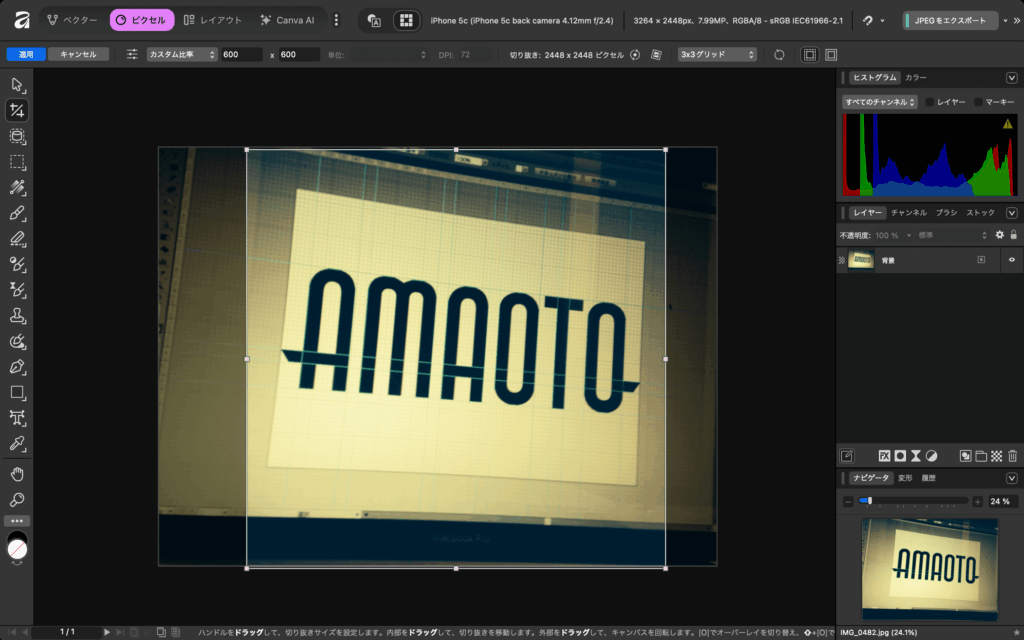Choose the Paint Brush tool

(x=17, y=213)
